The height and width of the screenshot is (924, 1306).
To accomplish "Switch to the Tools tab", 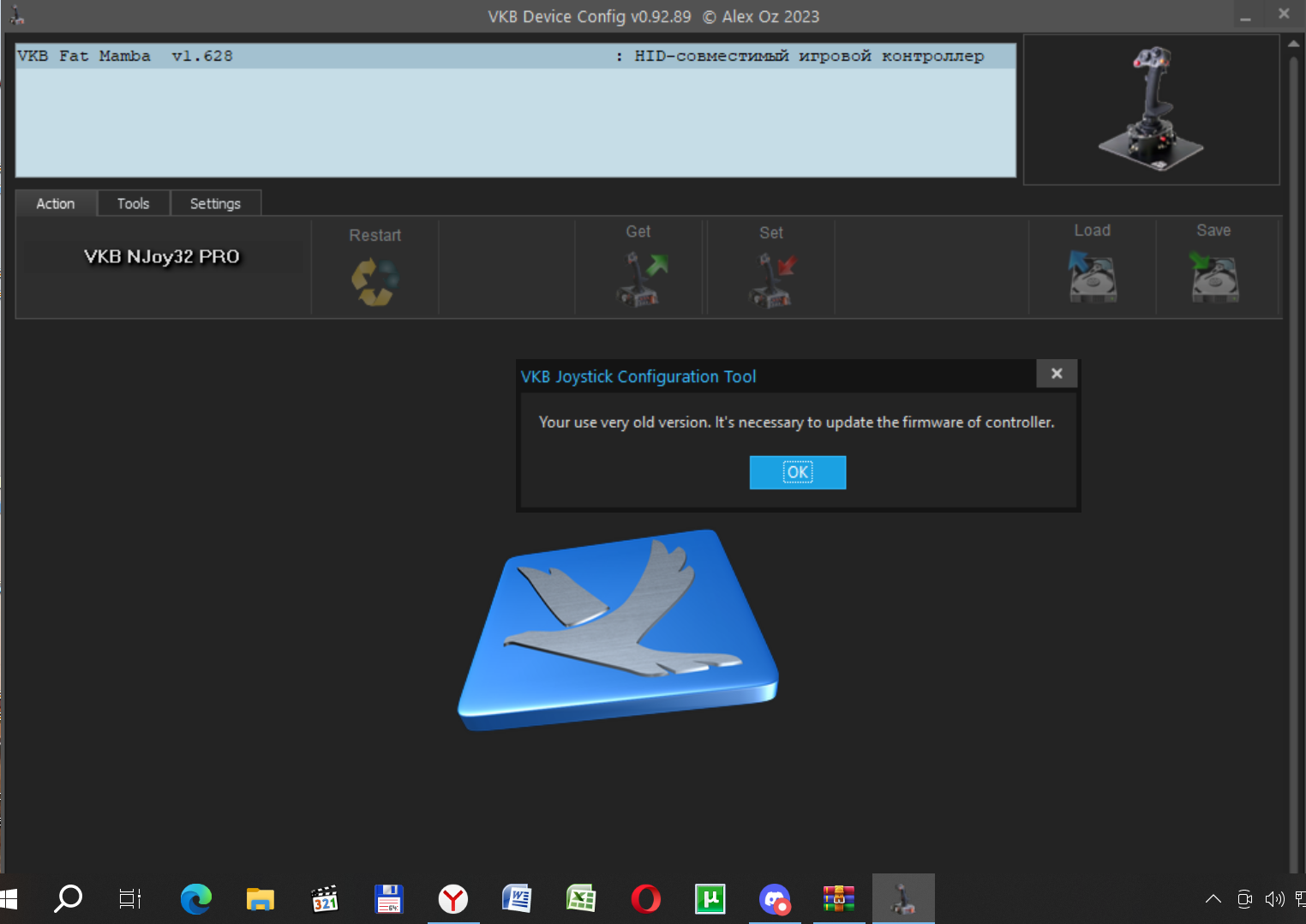I will [x=133, y=203].
